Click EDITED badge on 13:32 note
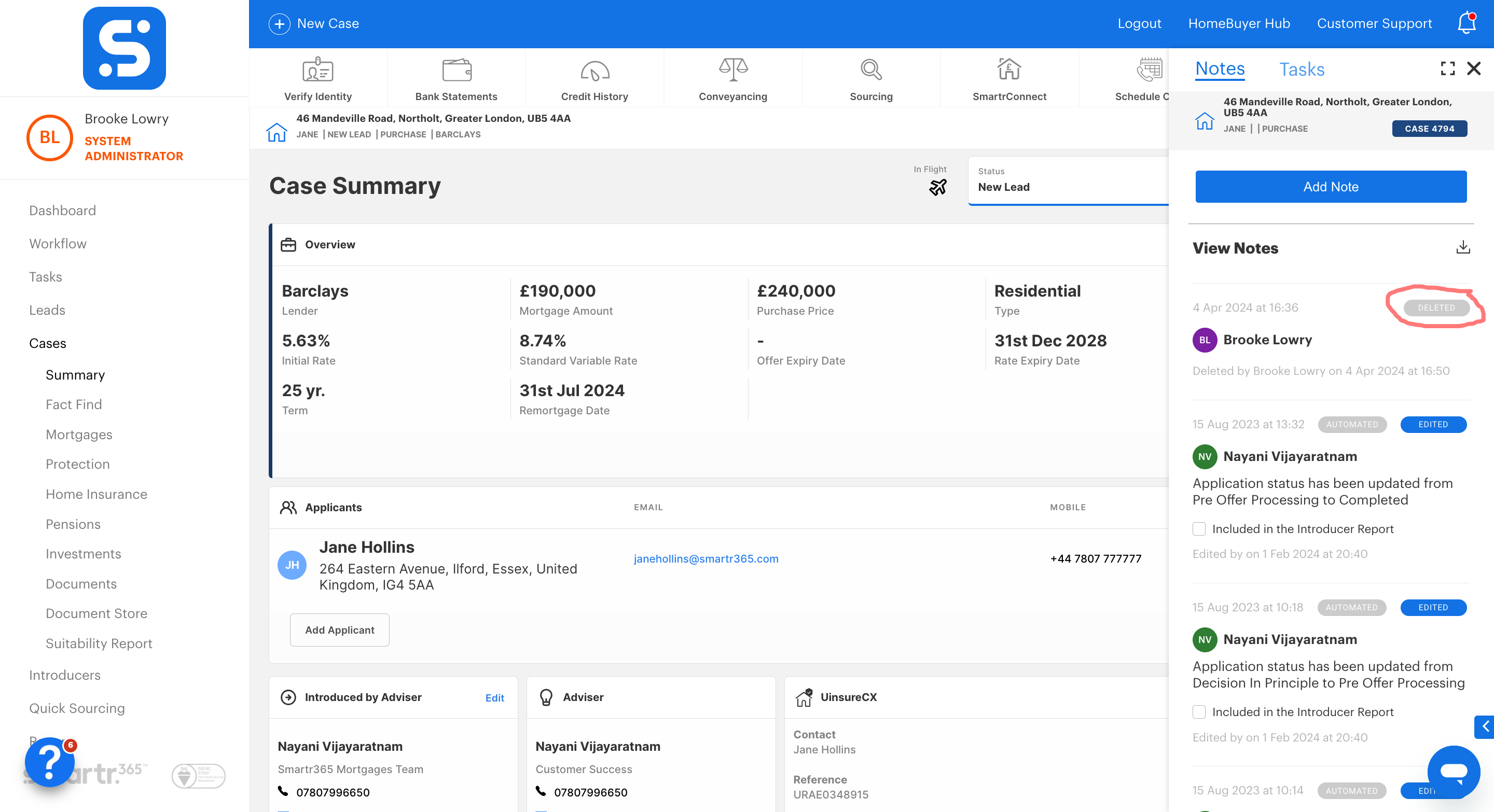1494x812 pixels. pyautogui.click(x=1433, y=424)
